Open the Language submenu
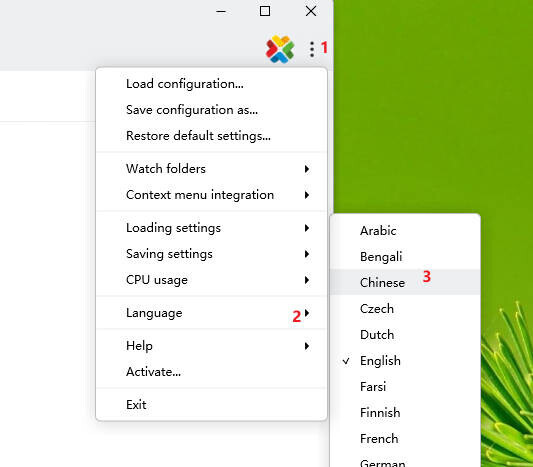533x467 pixels. (x=211, y=313)
